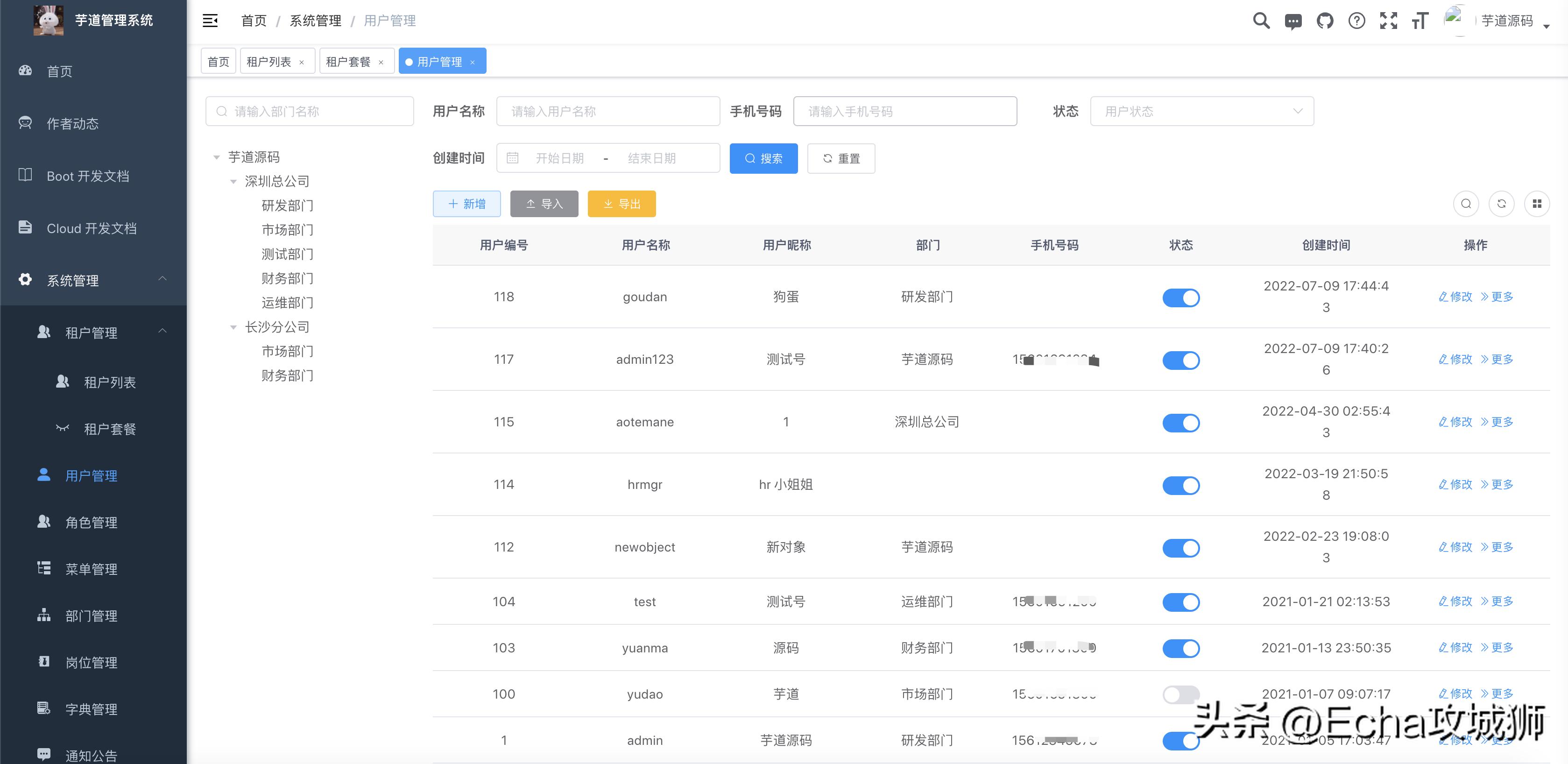Toggle fullscreen mode icon
Screen dimensions: 1568x764
coord(1389,20)
